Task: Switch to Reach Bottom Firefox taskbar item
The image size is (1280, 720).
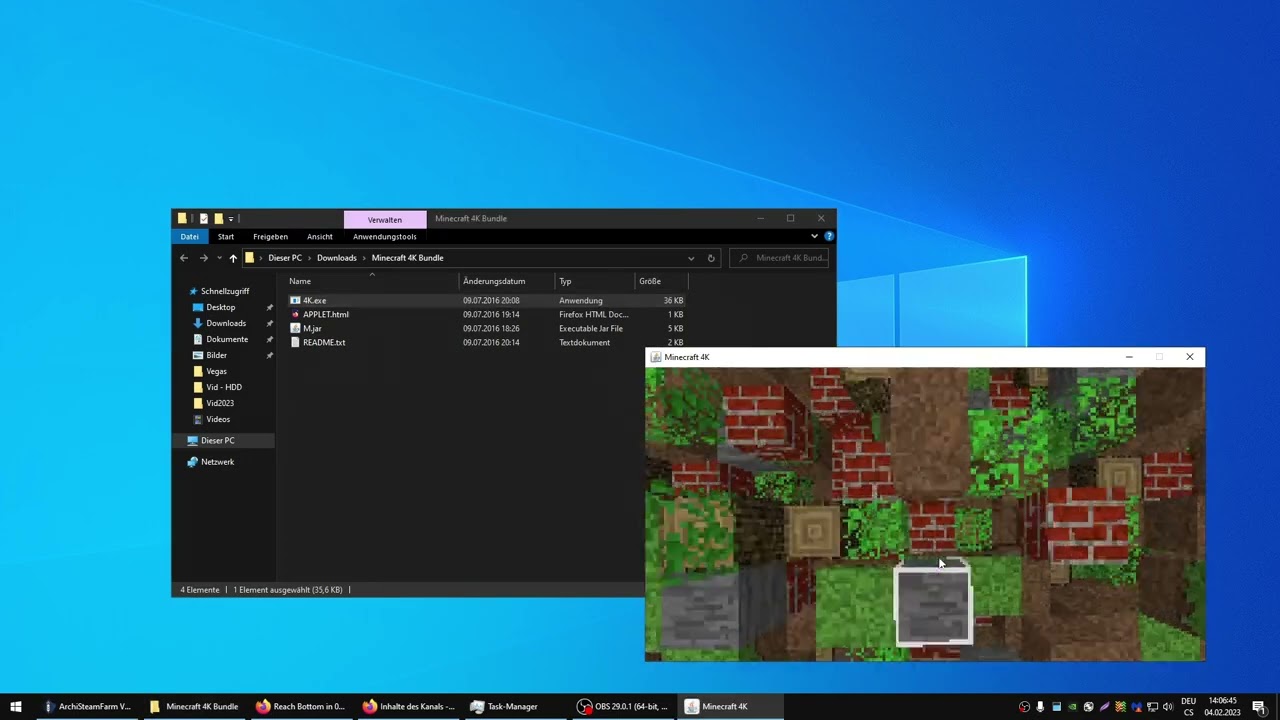Action: point(300,706)
